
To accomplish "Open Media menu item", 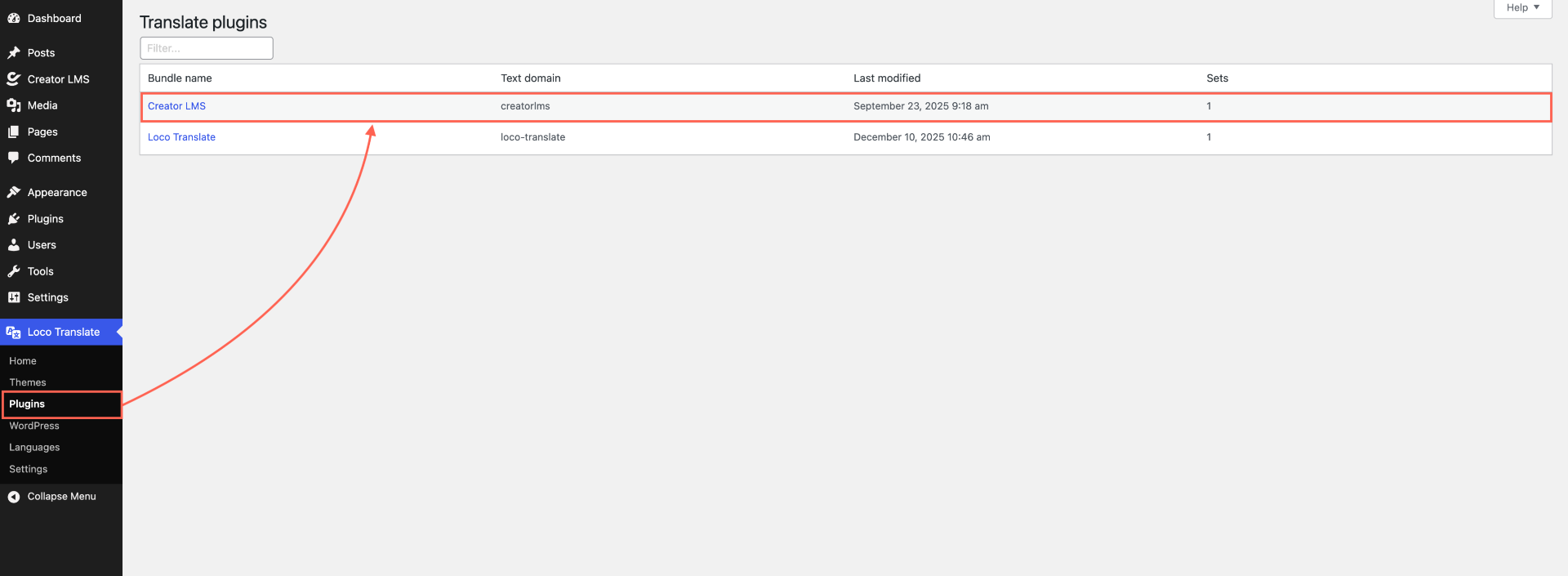I will [42, 105].
